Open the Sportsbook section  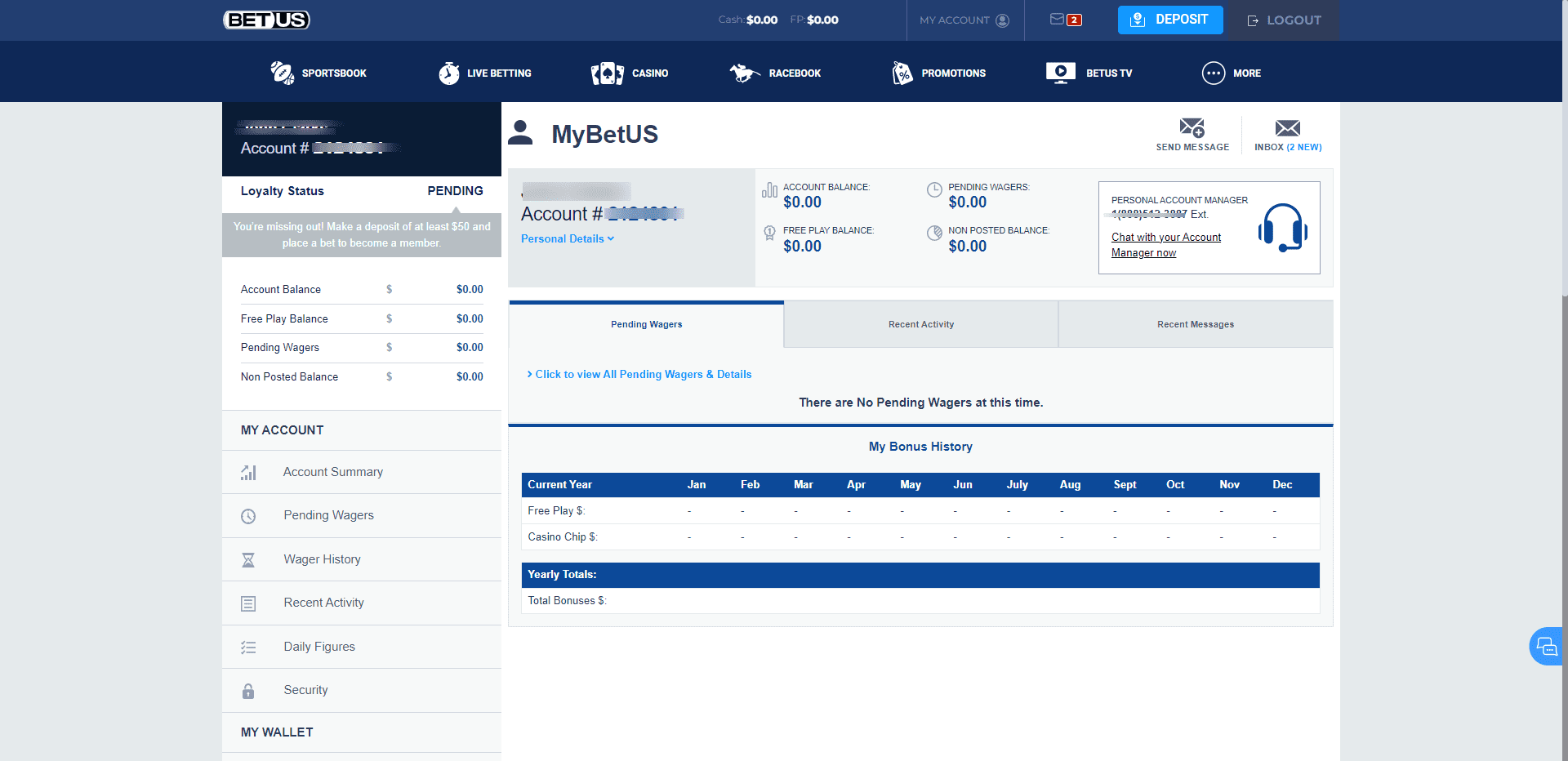334,73
